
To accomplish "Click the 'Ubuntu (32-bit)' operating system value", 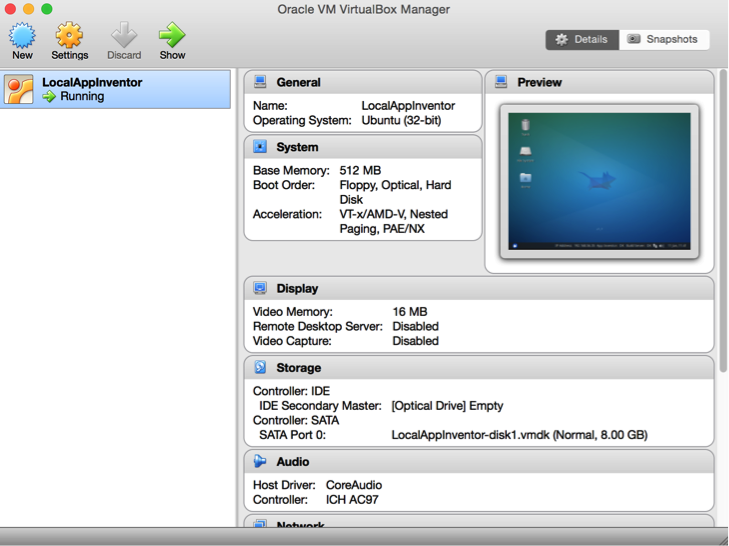I will coord(401,120).
